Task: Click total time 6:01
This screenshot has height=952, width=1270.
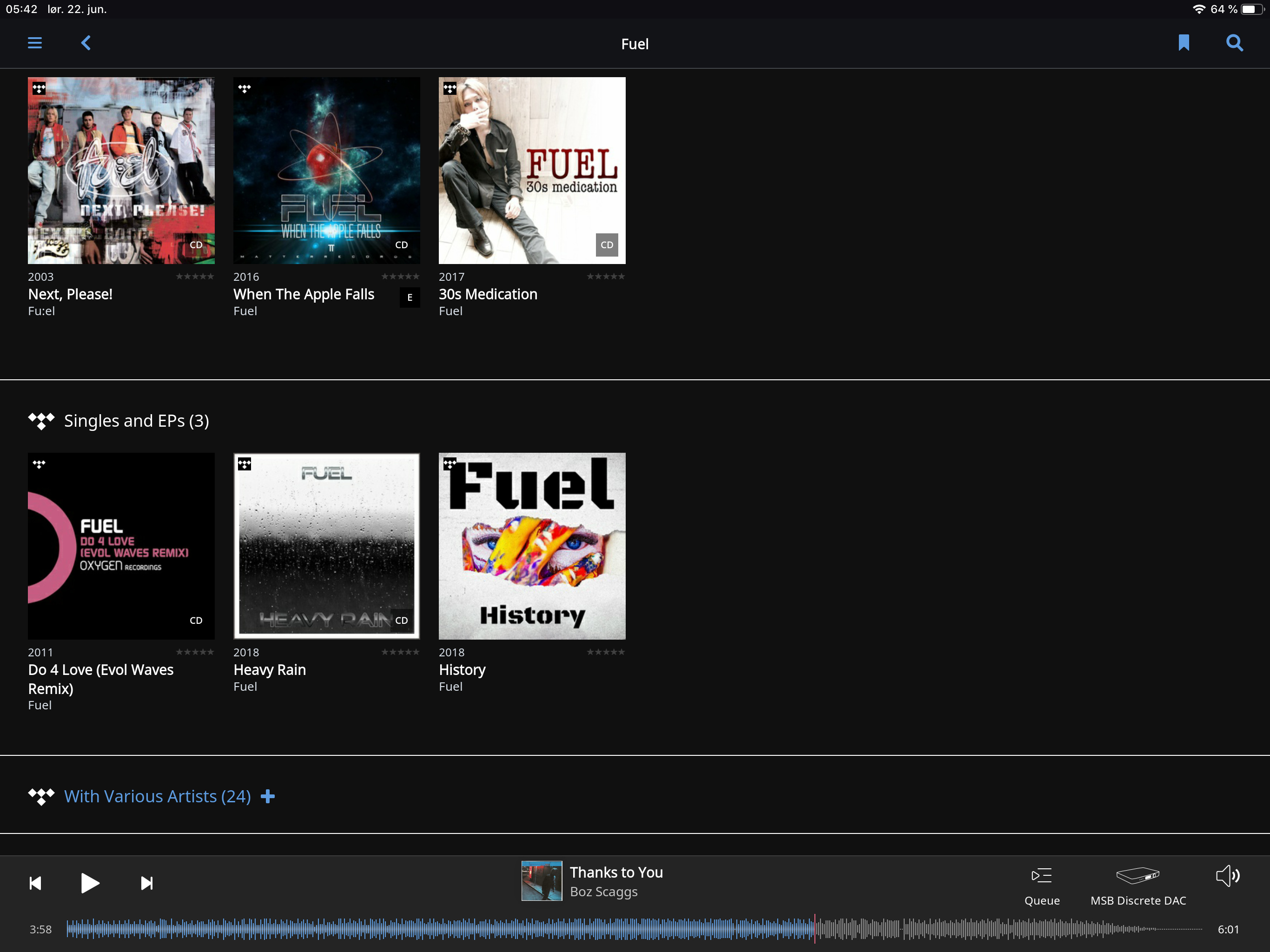Action: (1228, 929)
